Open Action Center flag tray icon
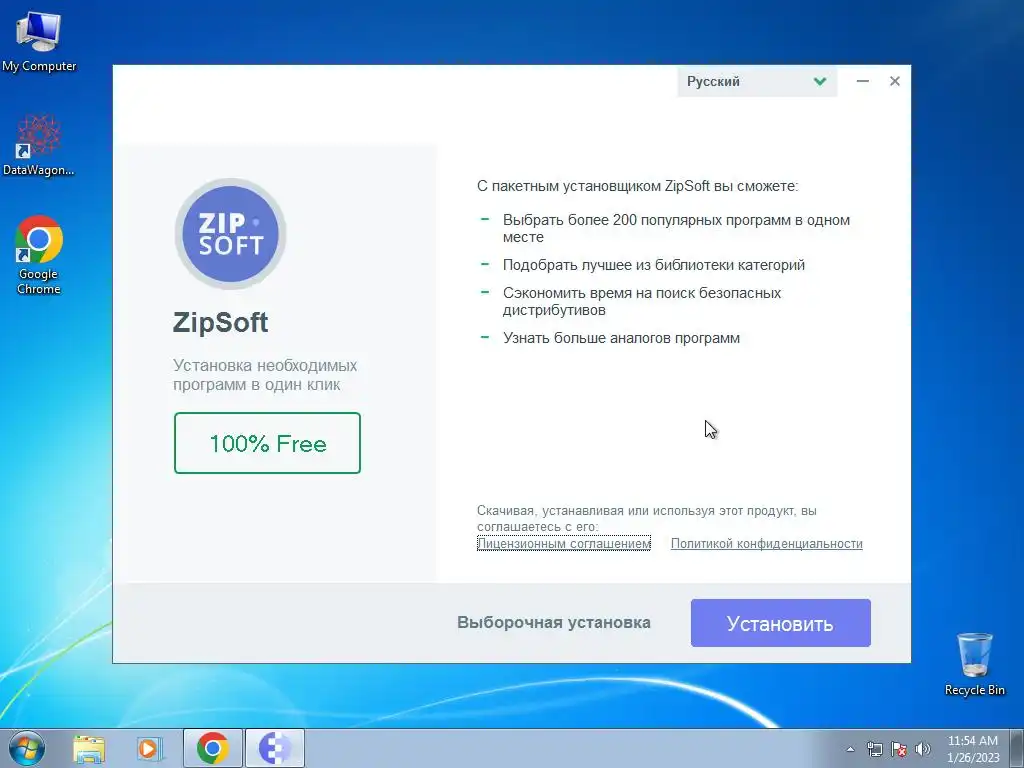This screenshot has width=1024, height=768. (x=899, y=749)
